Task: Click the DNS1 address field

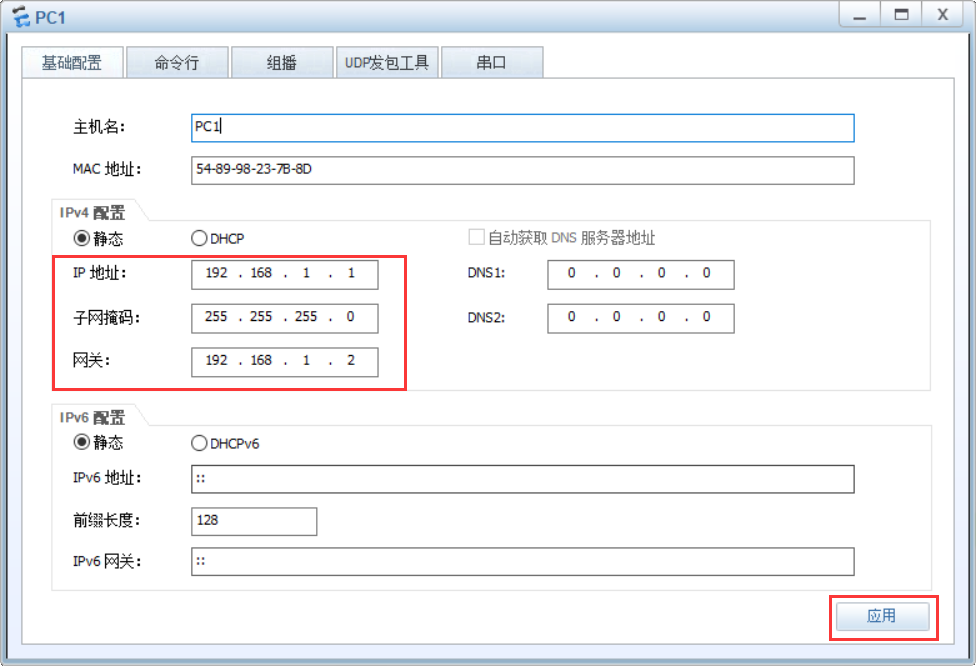Action: 640,274
